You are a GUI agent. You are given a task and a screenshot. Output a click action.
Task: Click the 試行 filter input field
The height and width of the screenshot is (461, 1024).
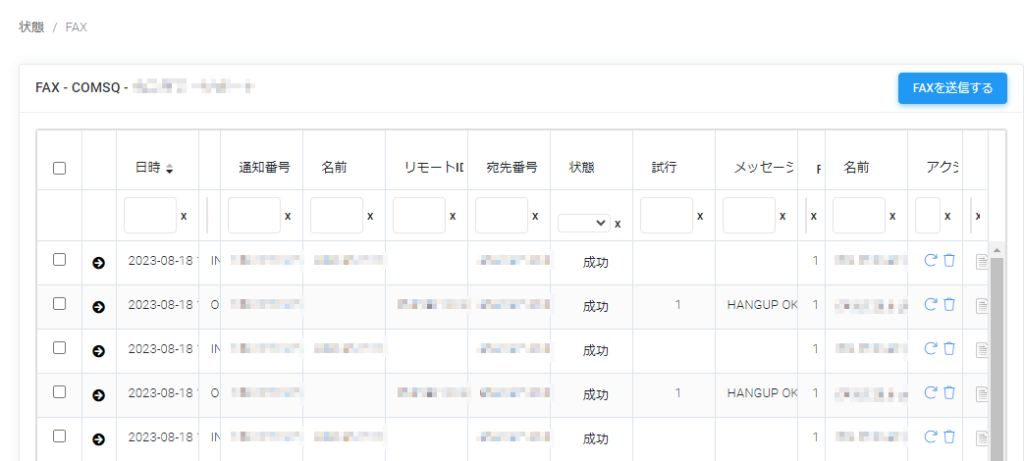click(x=665, y=216)
